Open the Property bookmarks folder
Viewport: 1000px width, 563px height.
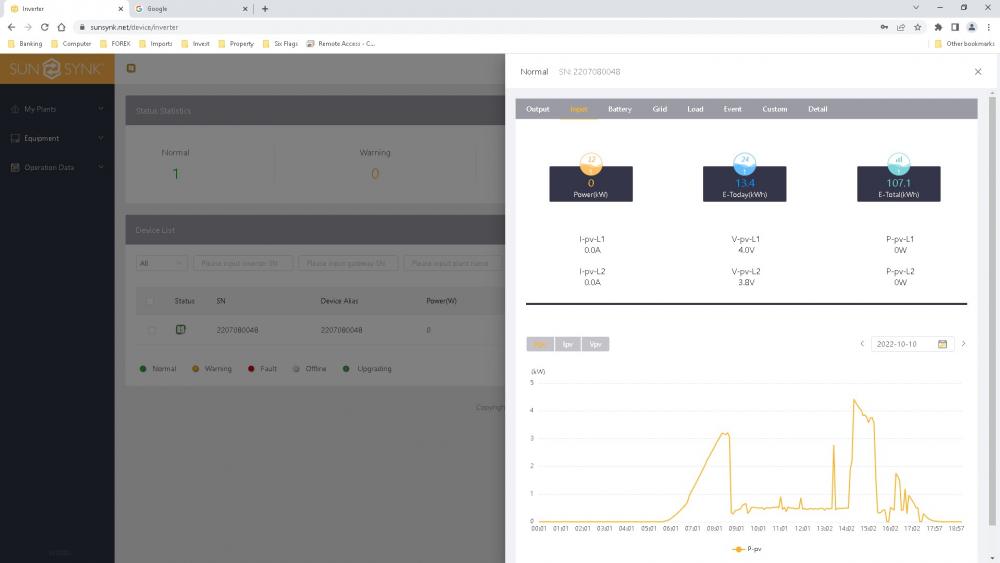236,44
